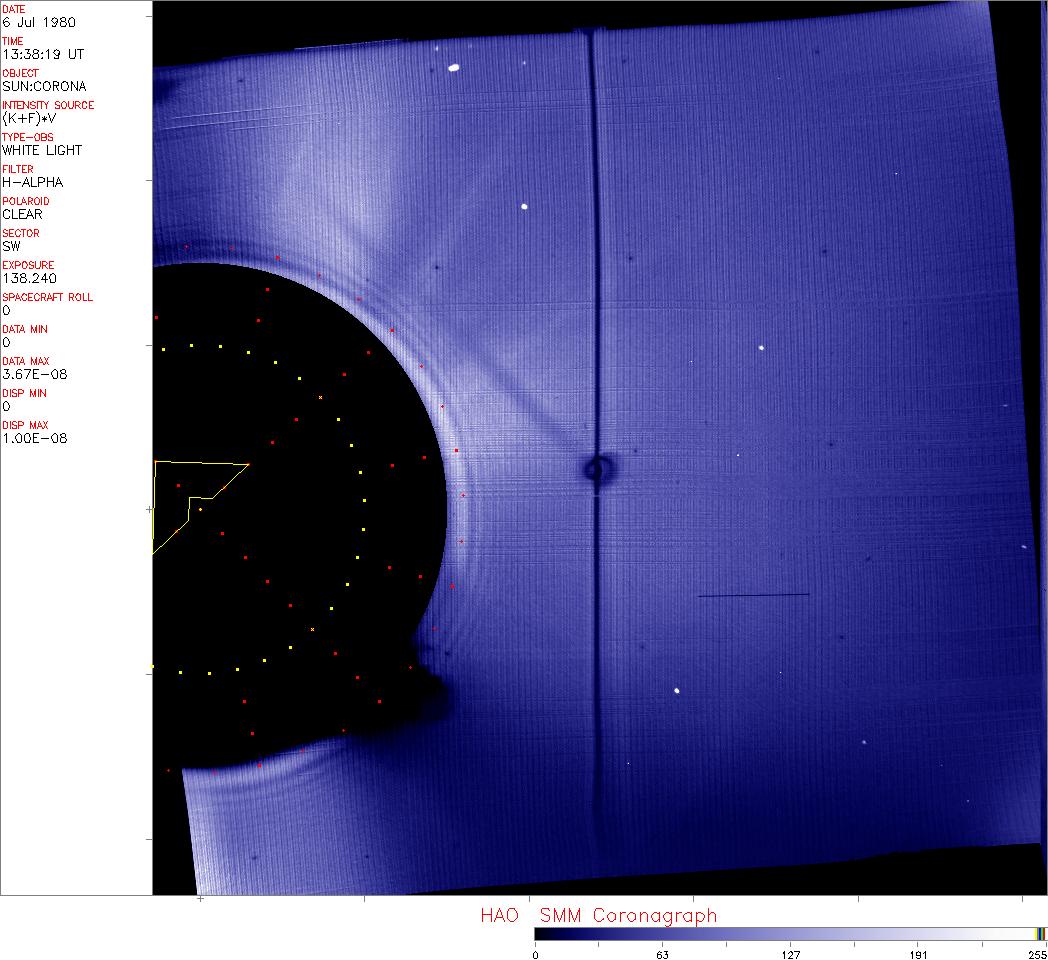This screenshot has height=960, width=1048.
Task: Click the short horizontal dark line segment
Action: [x=753, y=596]
